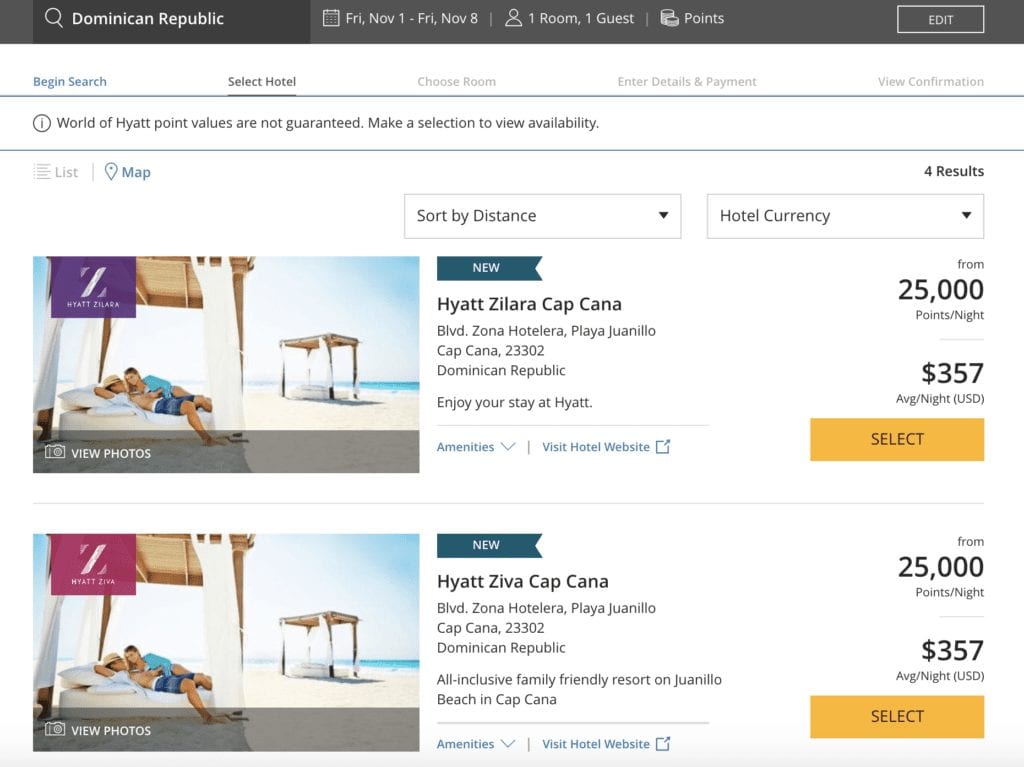The width and height of the screenshot is (1024, 767).
Task: Switch to Map view
Action: [135, 172]
